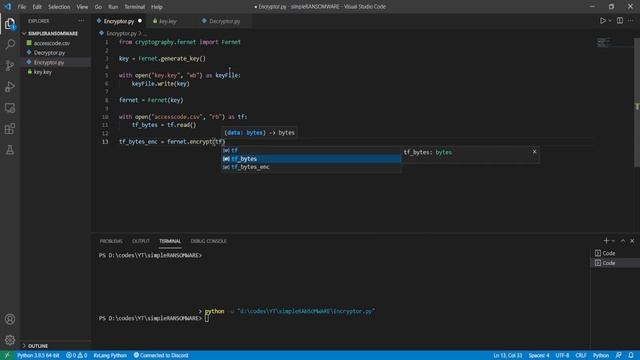Change indentation via Spaces: 4
The width and height of the screenshot is (640, 360).
pyautogui.click(x=539, y=355)
